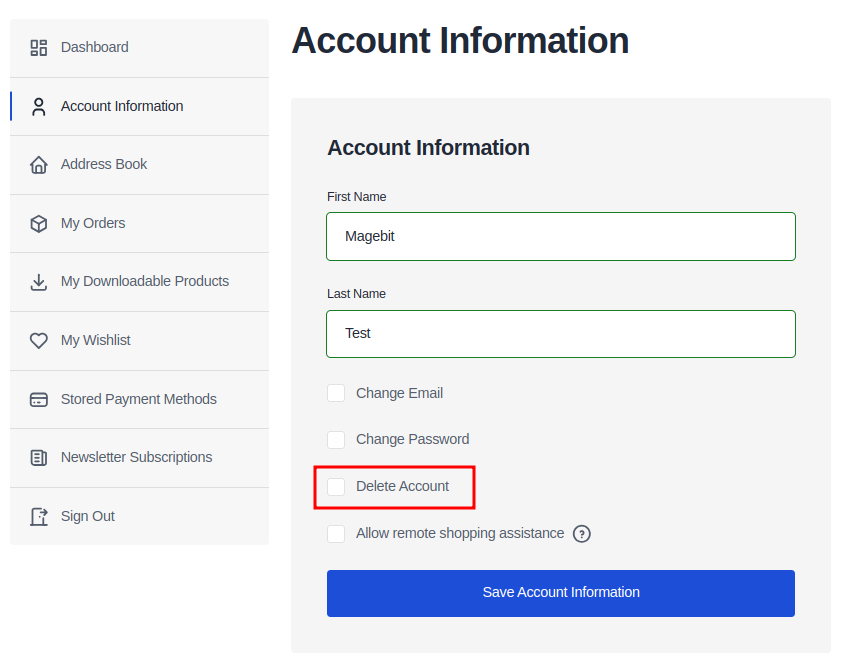Click Save Account Information
851x667 pixels.
(560, 593)
